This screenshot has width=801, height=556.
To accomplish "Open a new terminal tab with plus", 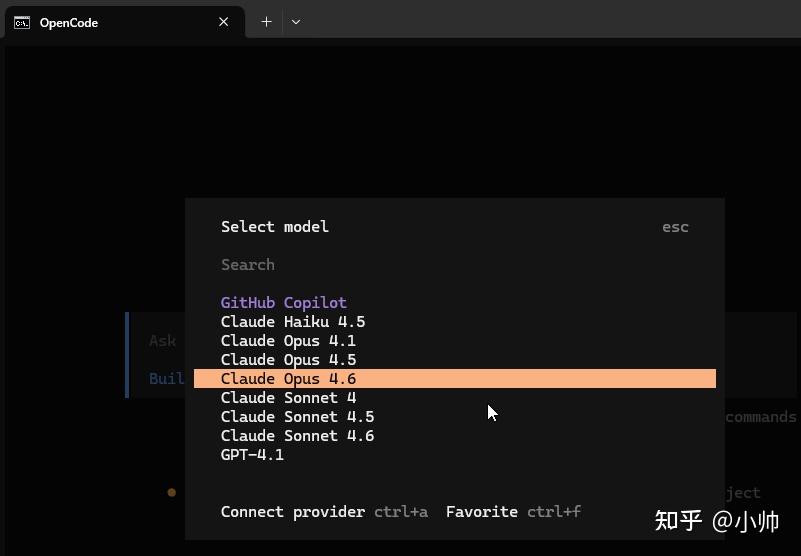I will 266,22.
